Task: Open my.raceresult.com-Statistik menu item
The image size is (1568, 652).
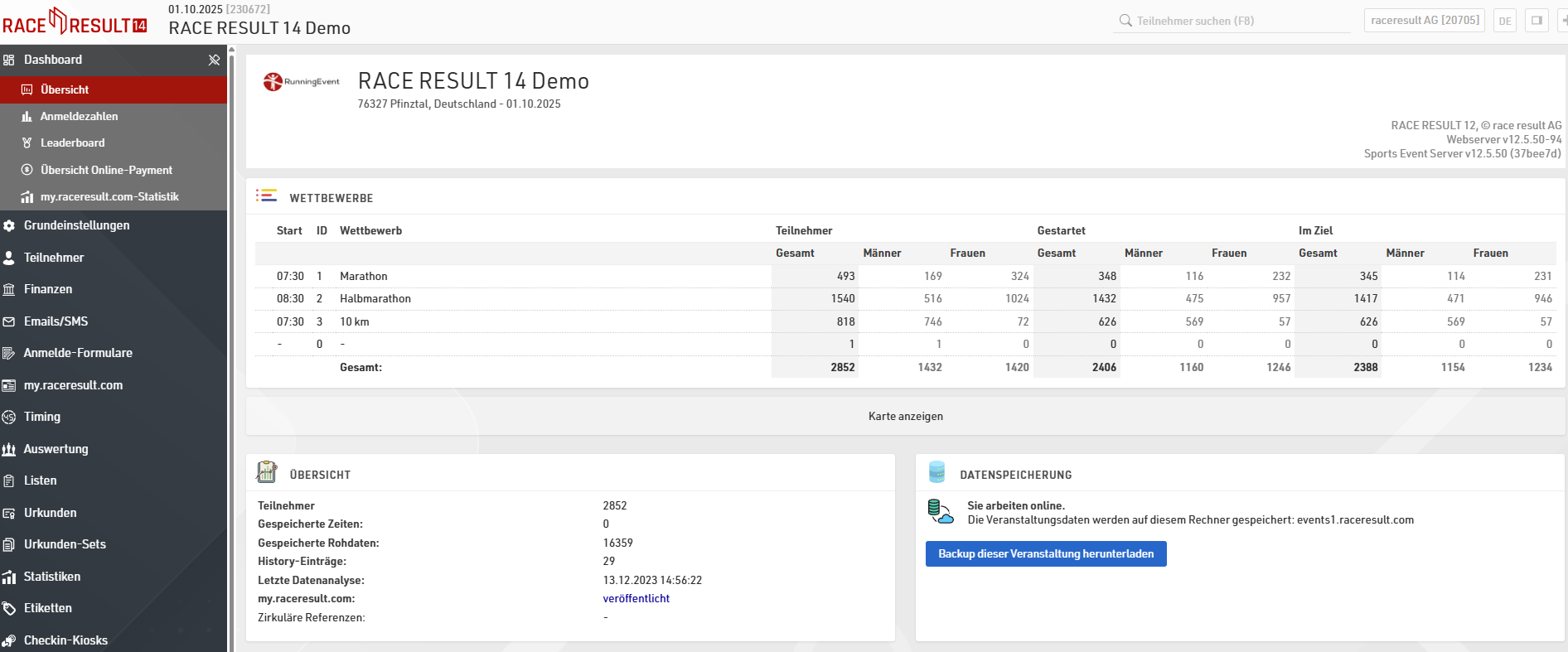Action: tap(109, 197)
